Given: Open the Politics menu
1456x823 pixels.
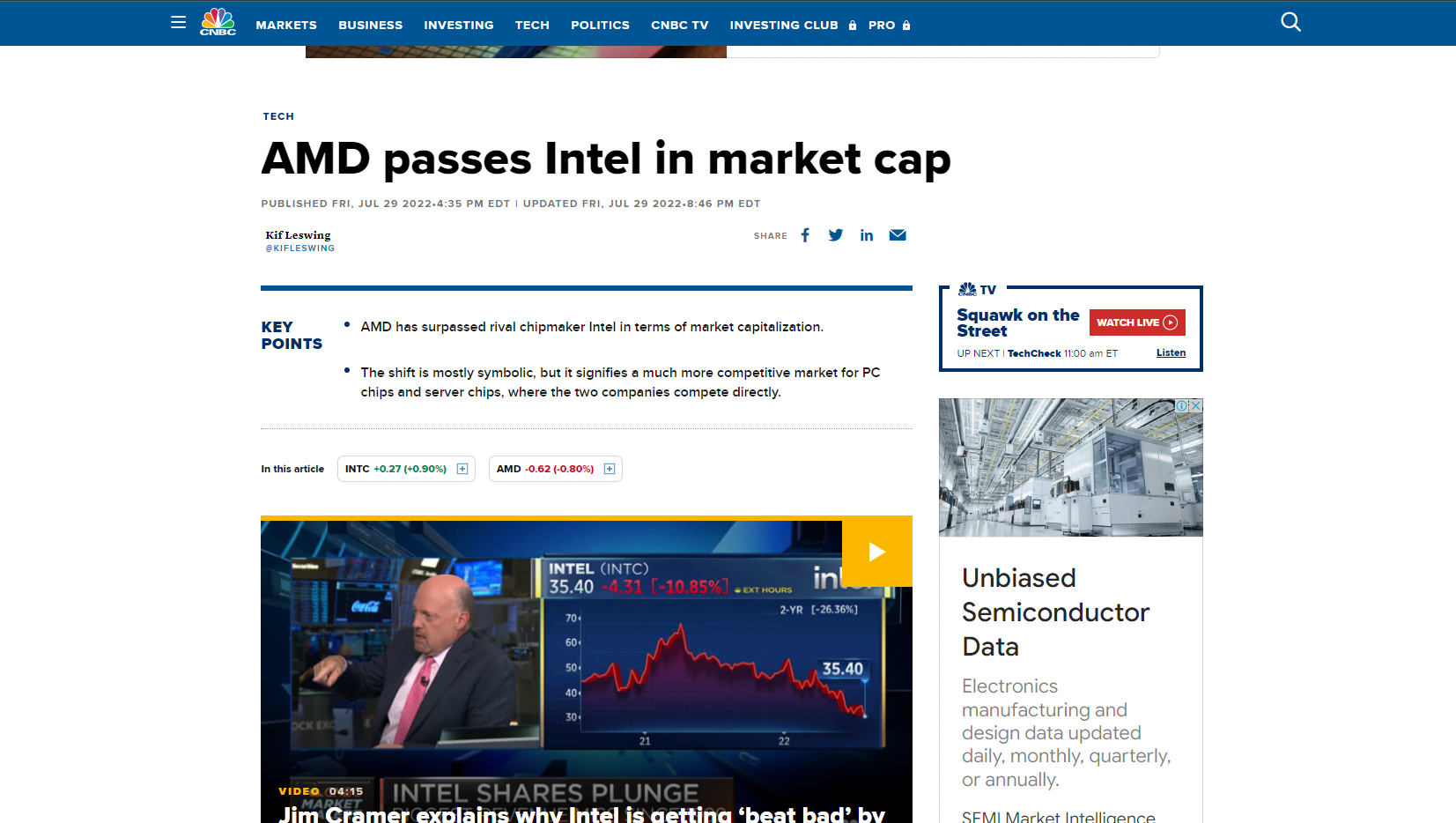Looking at the screenshot, I should pyautogui.click(x=600, y=26).
